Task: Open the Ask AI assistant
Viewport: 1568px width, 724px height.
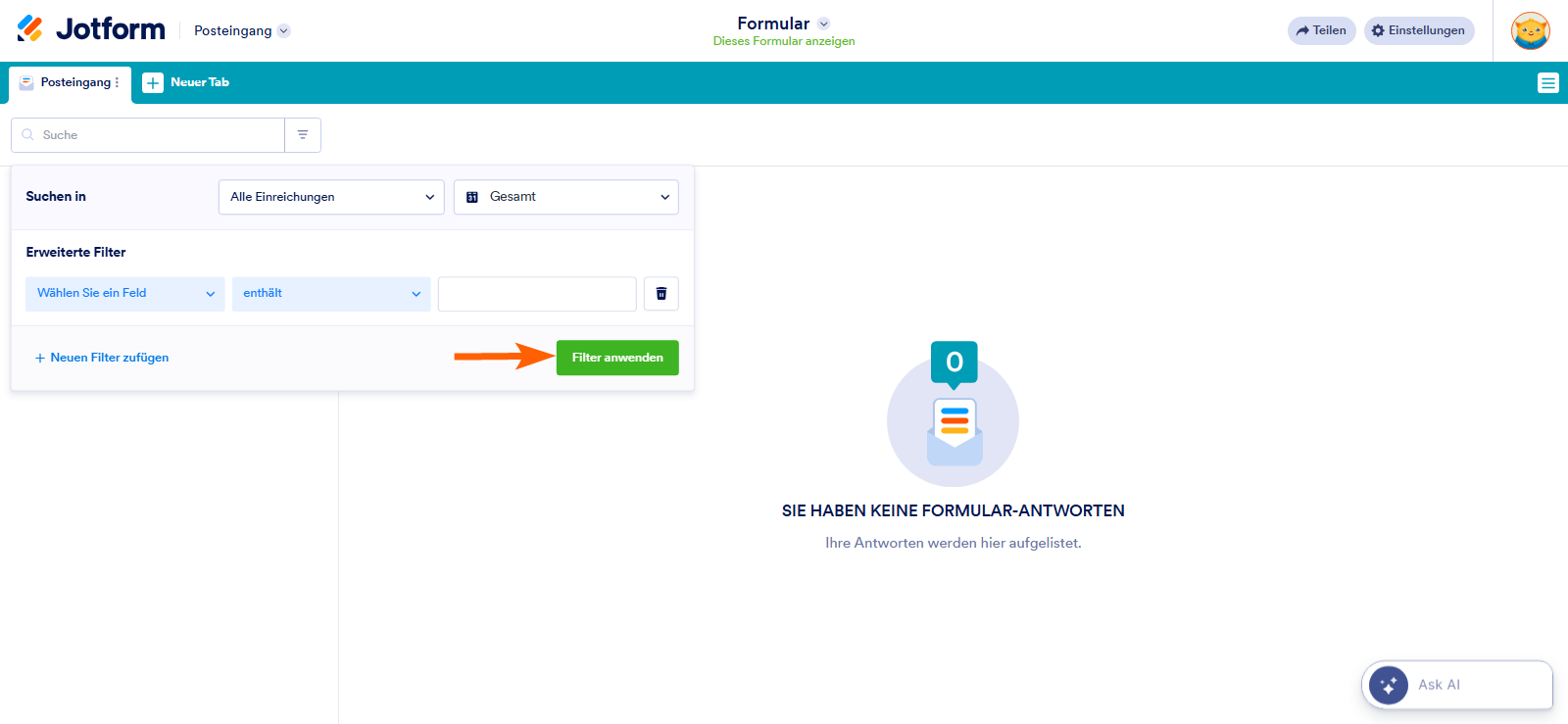Action: (1457, 685)
